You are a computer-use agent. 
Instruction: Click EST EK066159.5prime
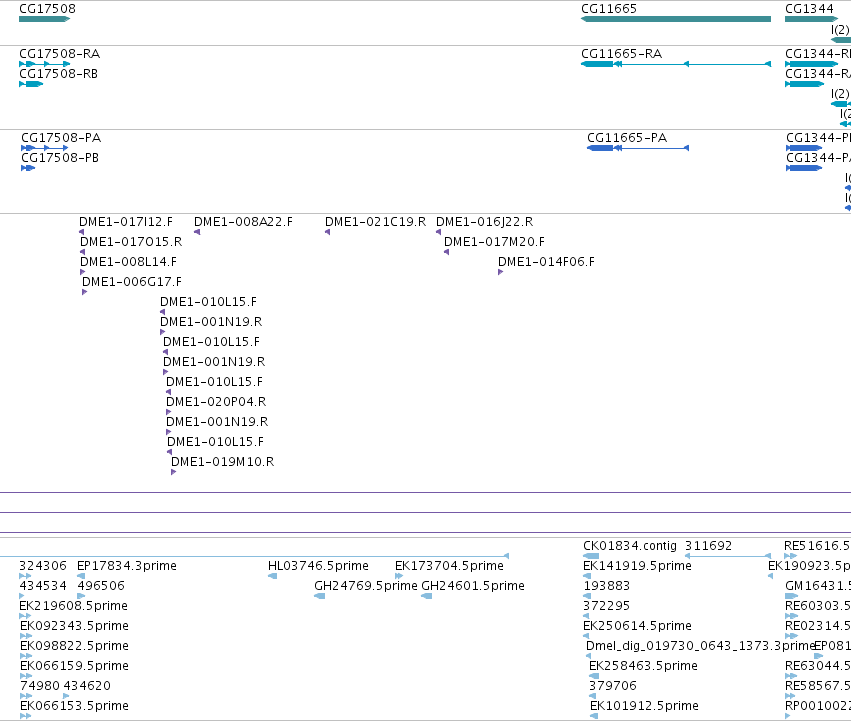26,676
